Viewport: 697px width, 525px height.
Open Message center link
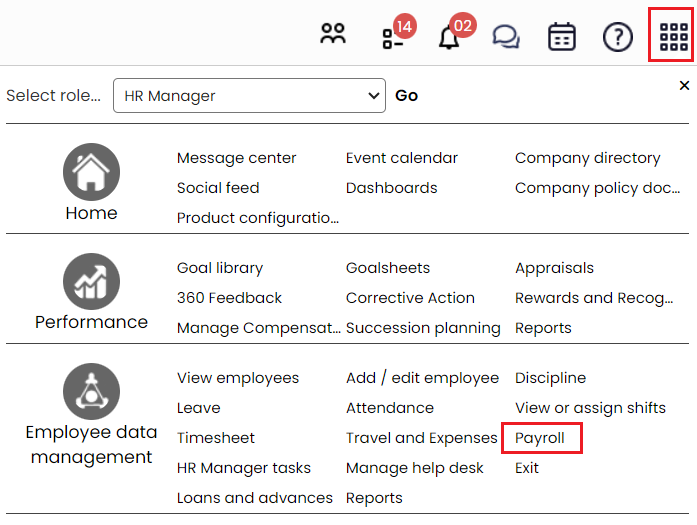[236, 158]
